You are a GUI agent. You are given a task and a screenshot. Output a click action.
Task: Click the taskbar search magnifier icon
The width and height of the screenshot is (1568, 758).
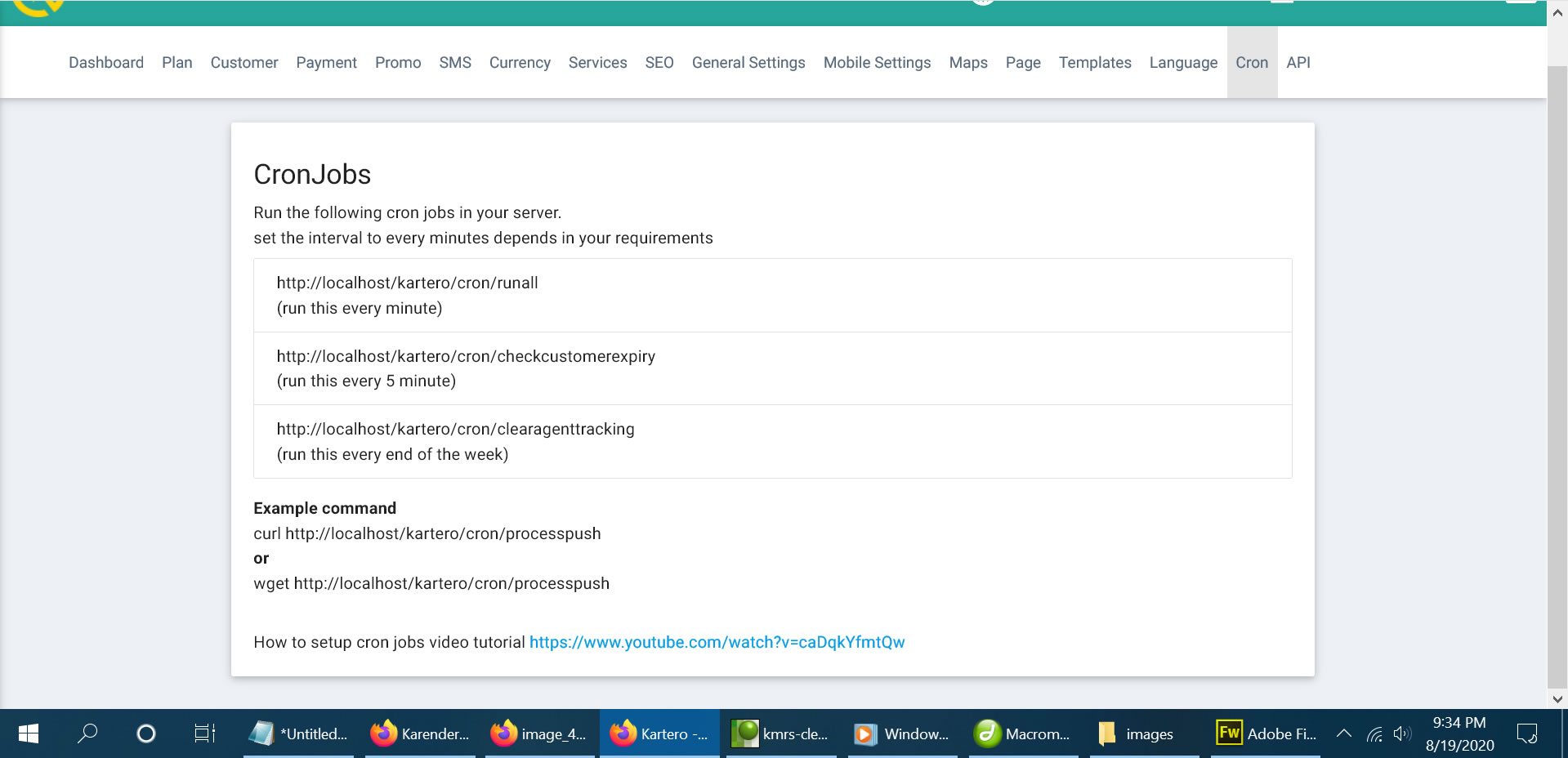[x=87, y=733]
